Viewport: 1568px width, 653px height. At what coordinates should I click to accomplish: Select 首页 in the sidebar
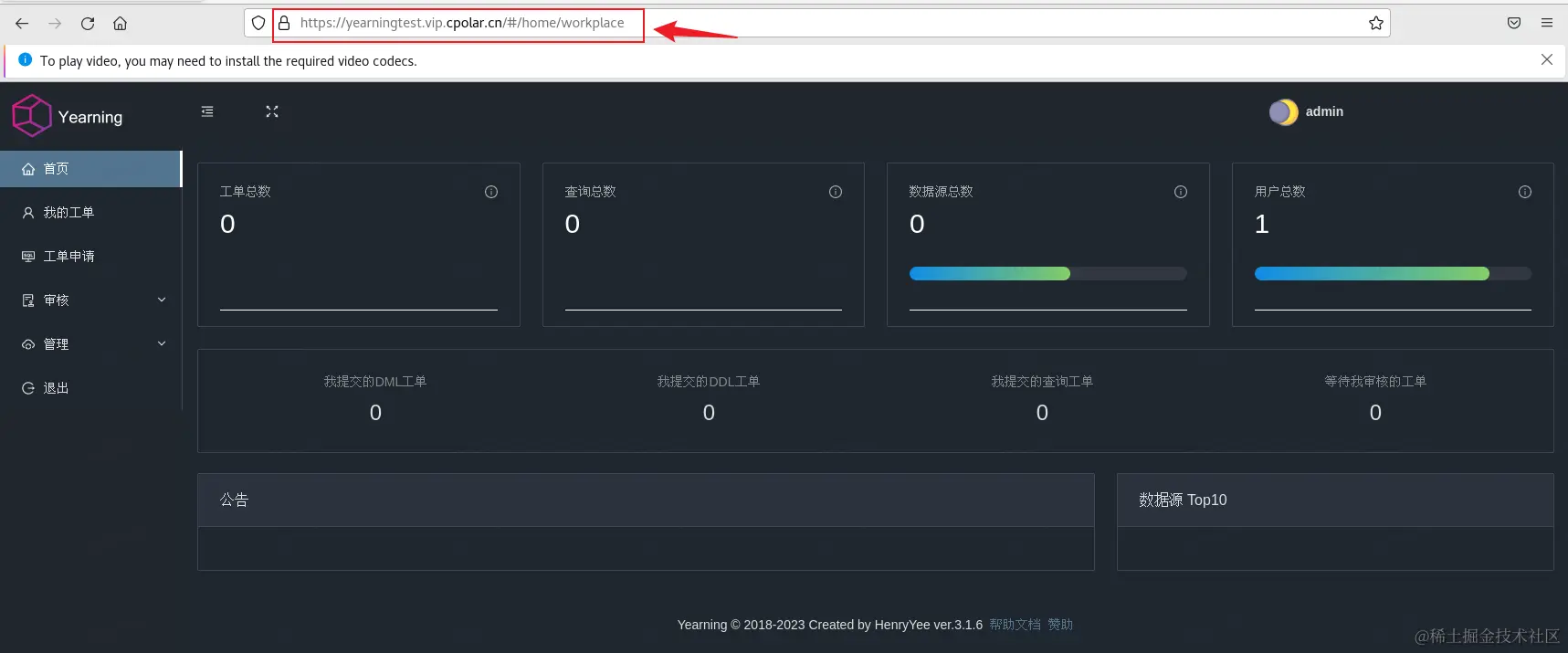[x=90, y=169]
